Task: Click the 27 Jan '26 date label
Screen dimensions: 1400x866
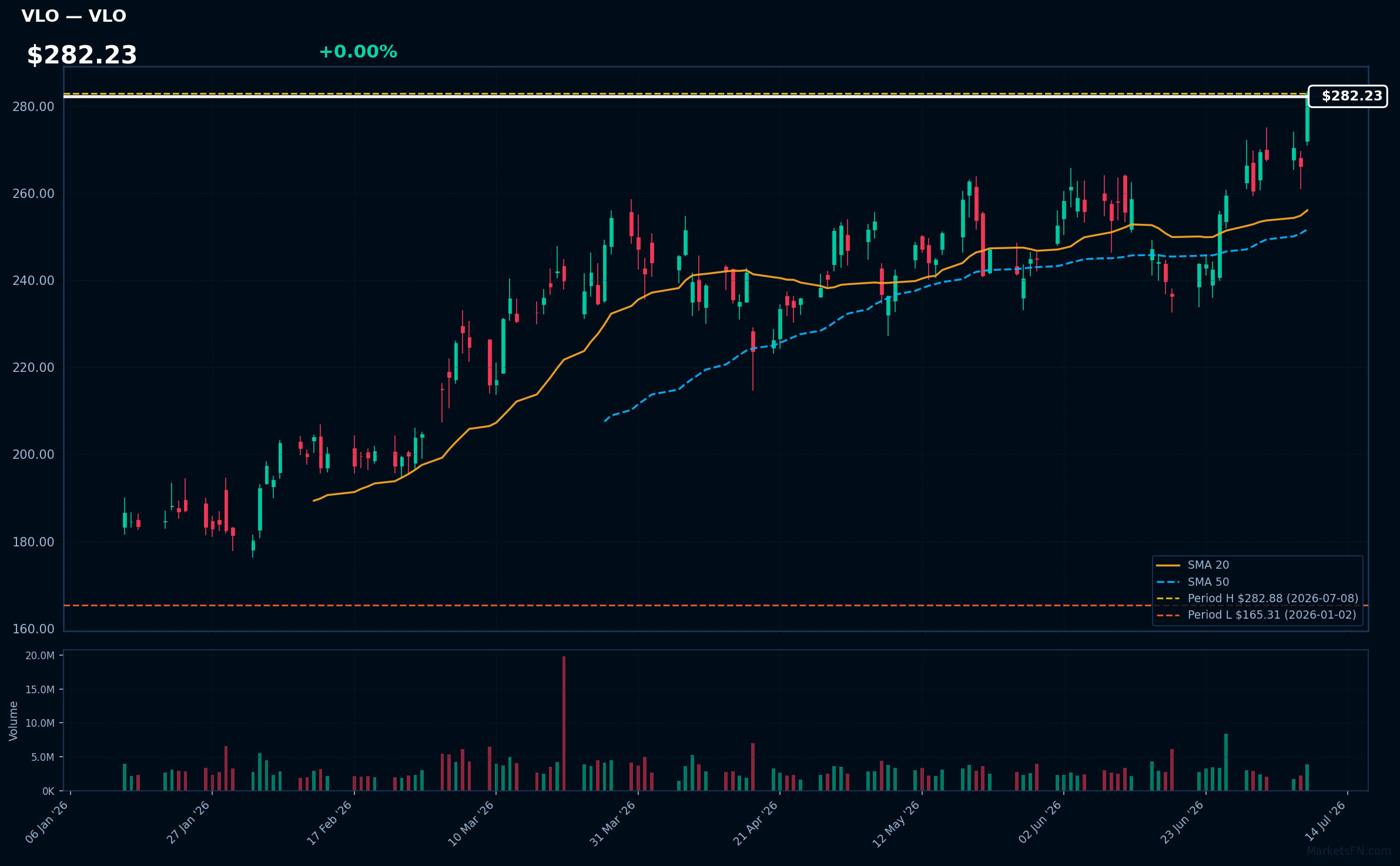Action: click(x=189, y=822)
